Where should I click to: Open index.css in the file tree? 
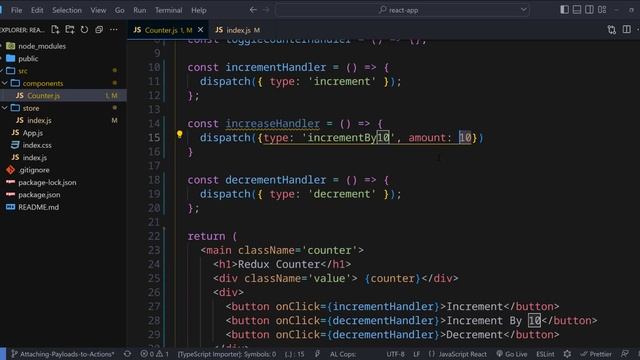37,145
